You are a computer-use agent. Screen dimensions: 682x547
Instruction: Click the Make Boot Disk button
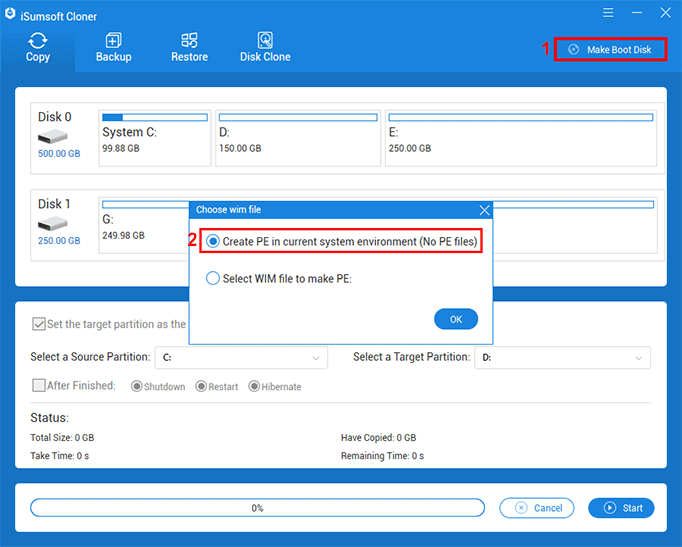tap(610, 50)
